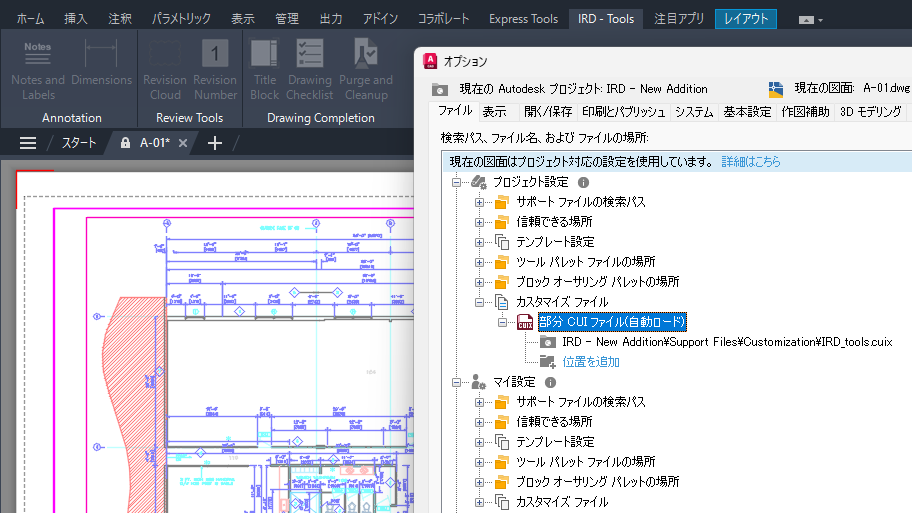This screenshot has height=513, width=912.
Task: Click the 詳細はこちら link
Action: click(751, 162)
